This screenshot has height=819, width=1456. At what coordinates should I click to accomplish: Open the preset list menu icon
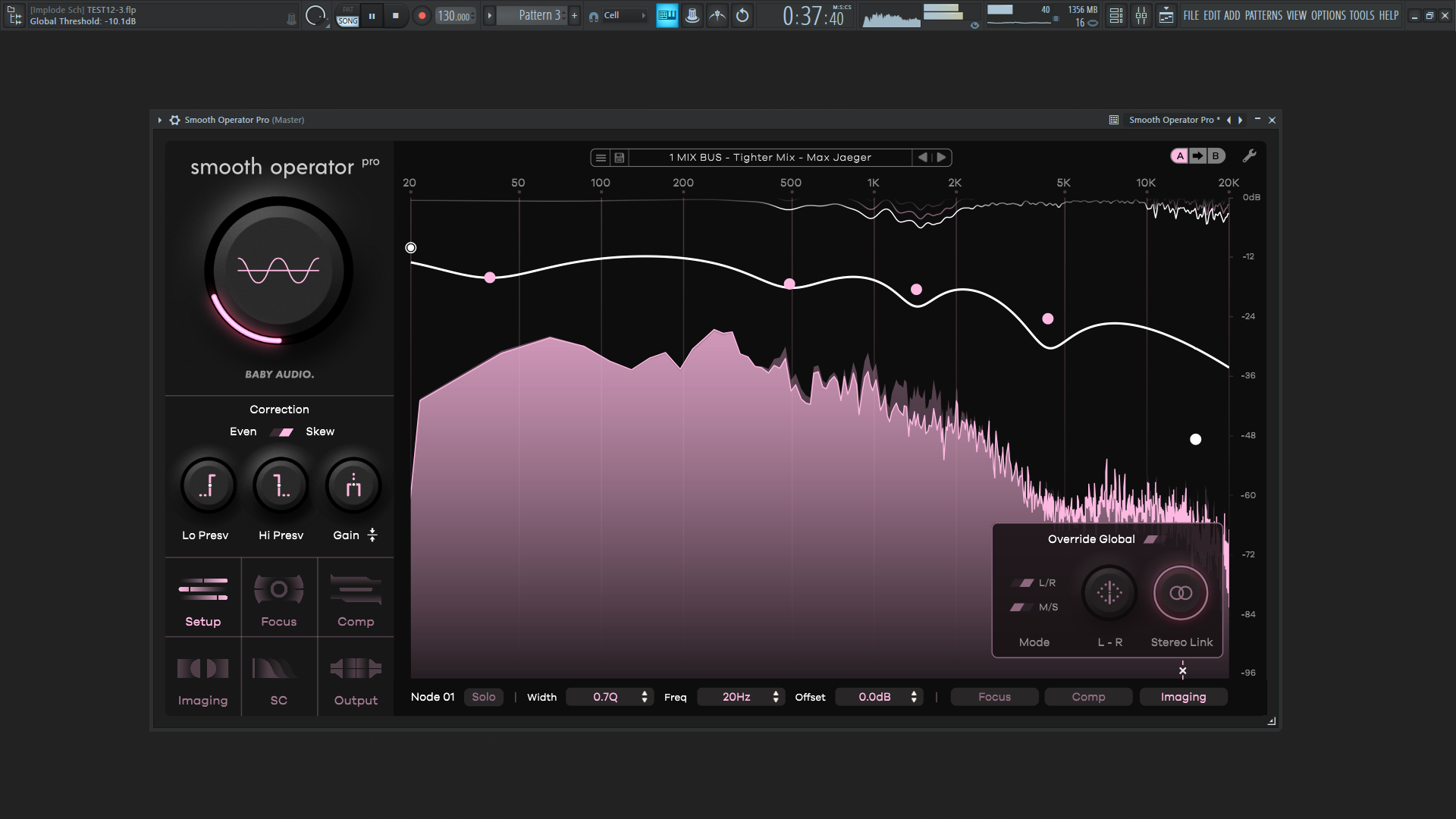(x=601, y=158)
